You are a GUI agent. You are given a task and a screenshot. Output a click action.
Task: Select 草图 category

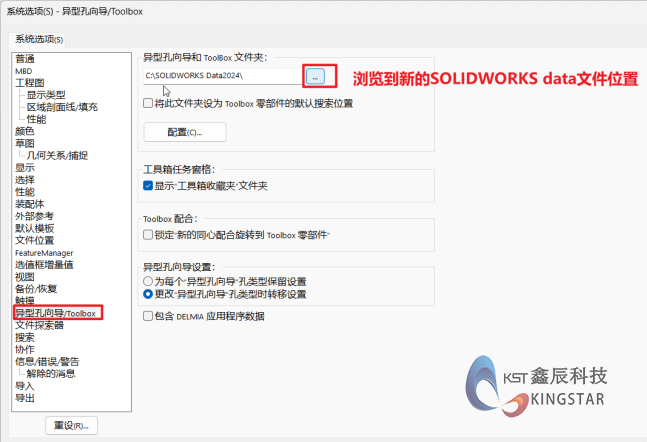(x=25, y=144)
